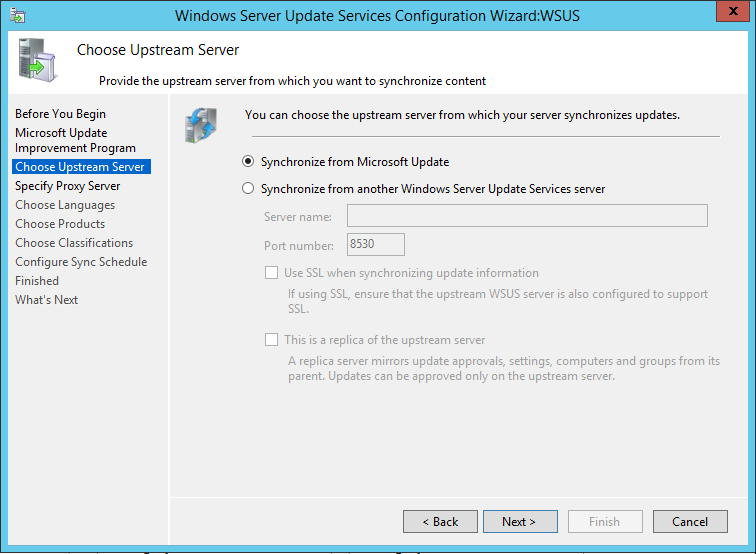Select Choose Classifications step in sidebar

[x=74, y=243]
